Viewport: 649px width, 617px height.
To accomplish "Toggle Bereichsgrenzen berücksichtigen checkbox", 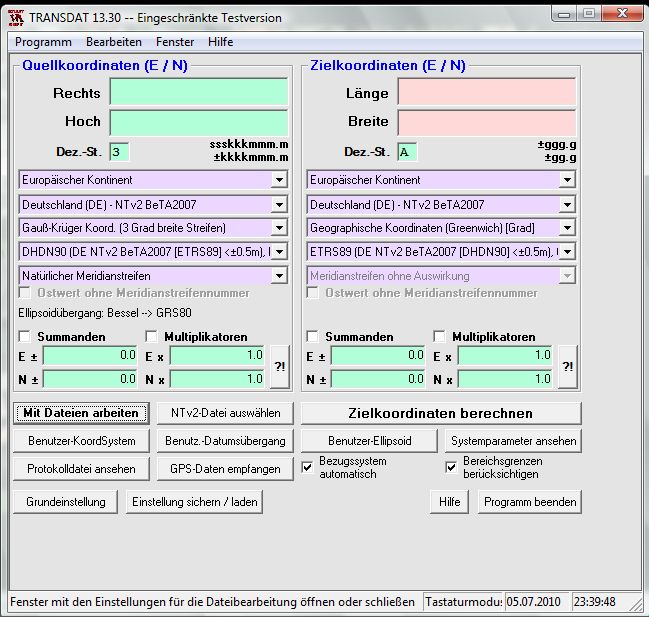I will (x=451, y=467).
